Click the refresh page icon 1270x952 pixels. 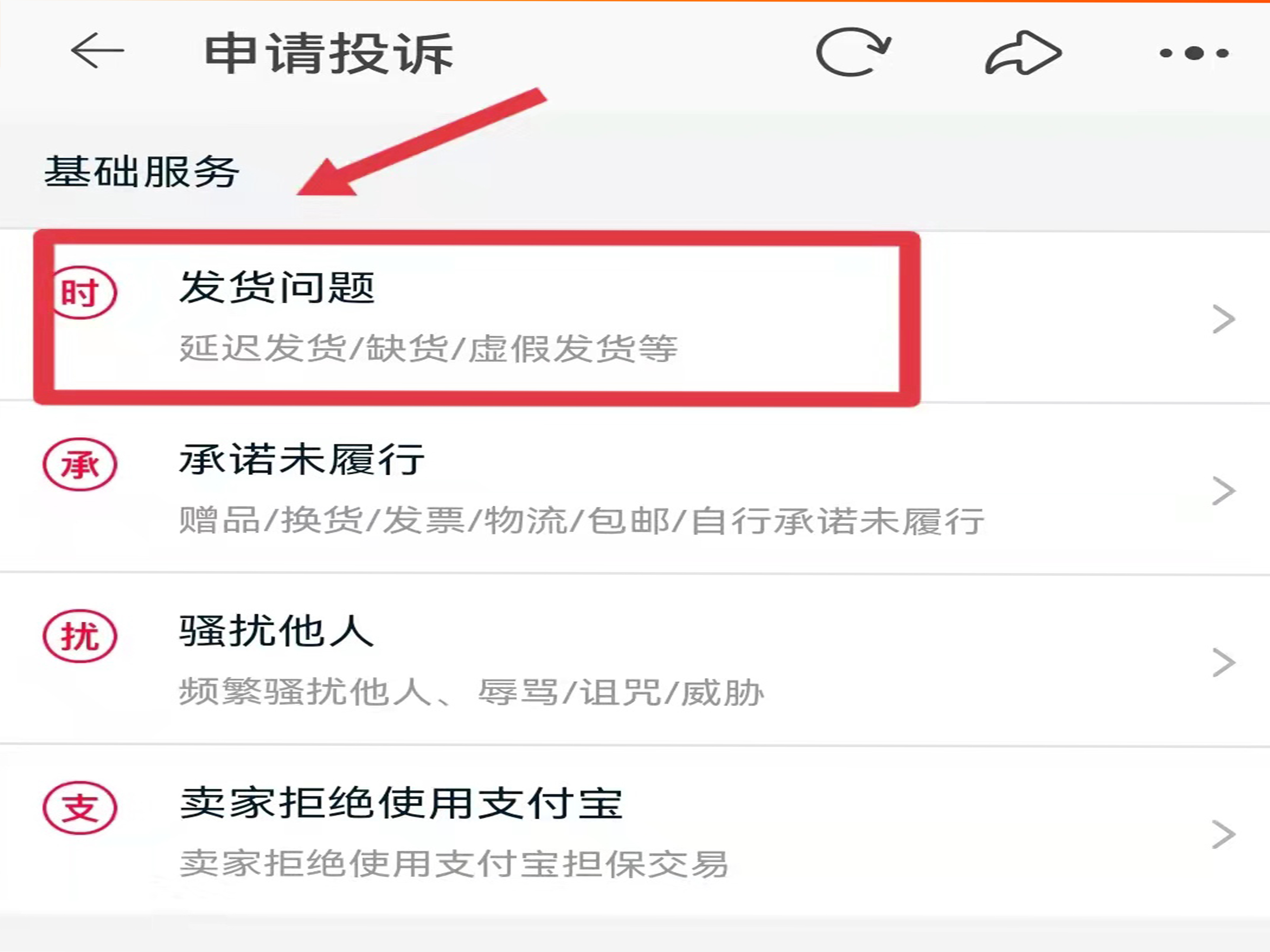tap(853, 52)
